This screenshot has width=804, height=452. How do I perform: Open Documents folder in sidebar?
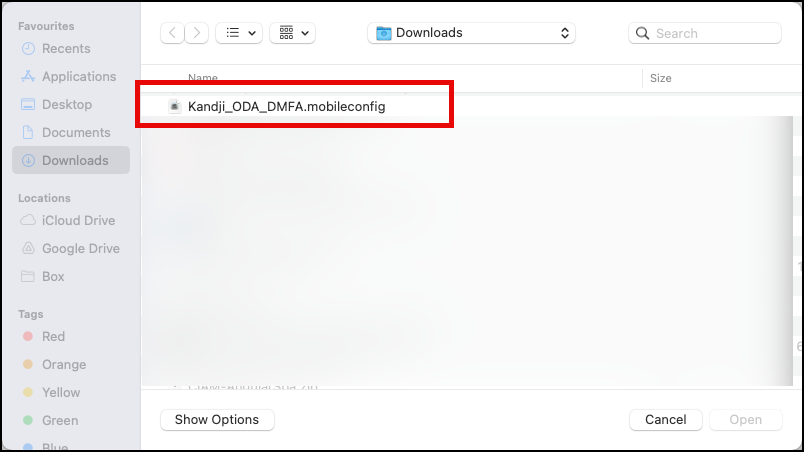76,132
